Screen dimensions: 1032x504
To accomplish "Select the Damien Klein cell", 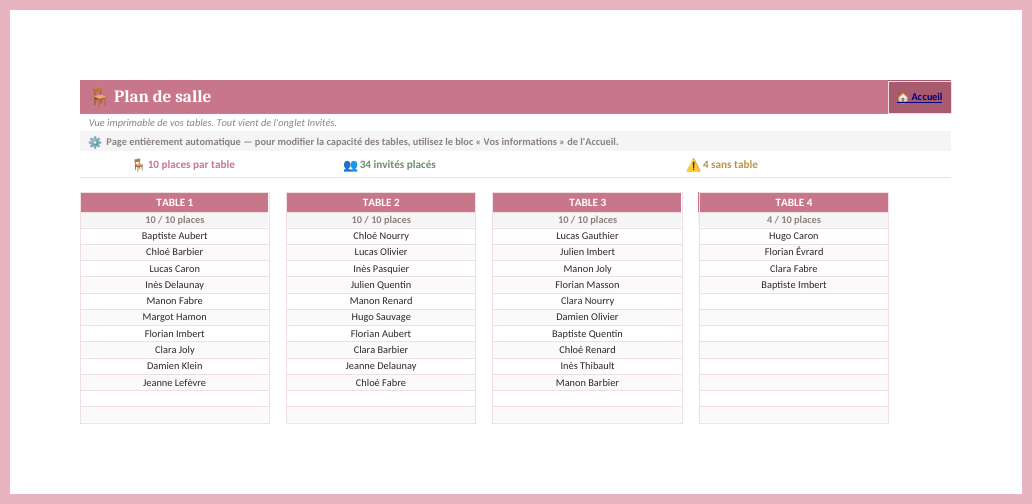I will coord(174,366).
